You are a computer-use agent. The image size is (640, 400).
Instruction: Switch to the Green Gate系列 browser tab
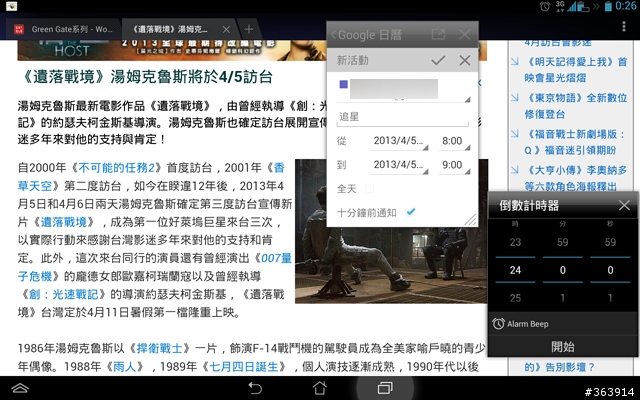coord(63,29)
